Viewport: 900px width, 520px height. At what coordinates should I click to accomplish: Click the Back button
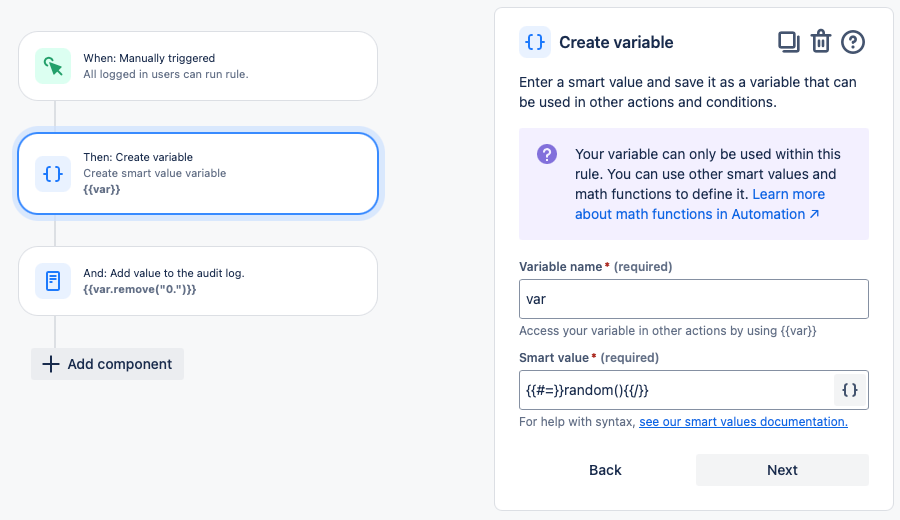pos(605,470)
